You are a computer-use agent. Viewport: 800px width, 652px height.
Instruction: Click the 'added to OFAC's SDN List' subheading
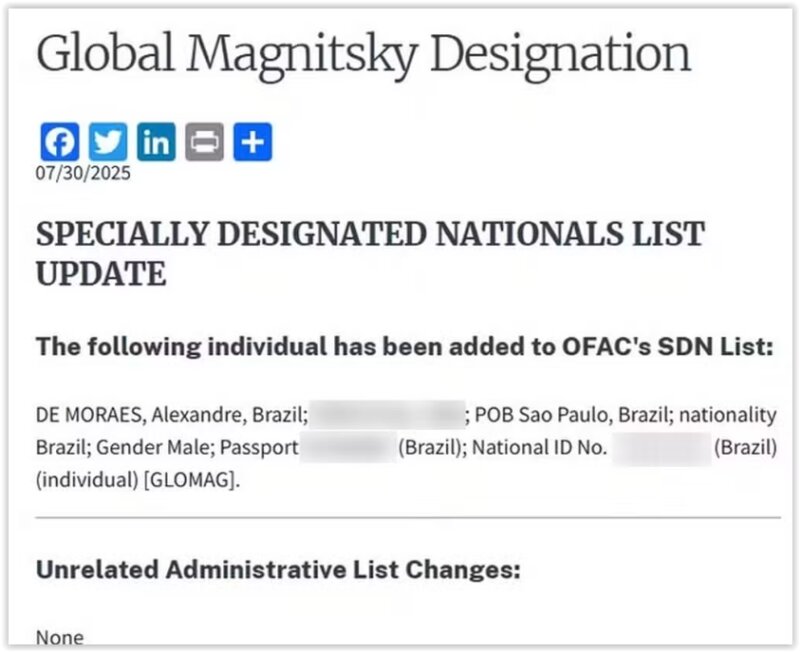[404, 347]
